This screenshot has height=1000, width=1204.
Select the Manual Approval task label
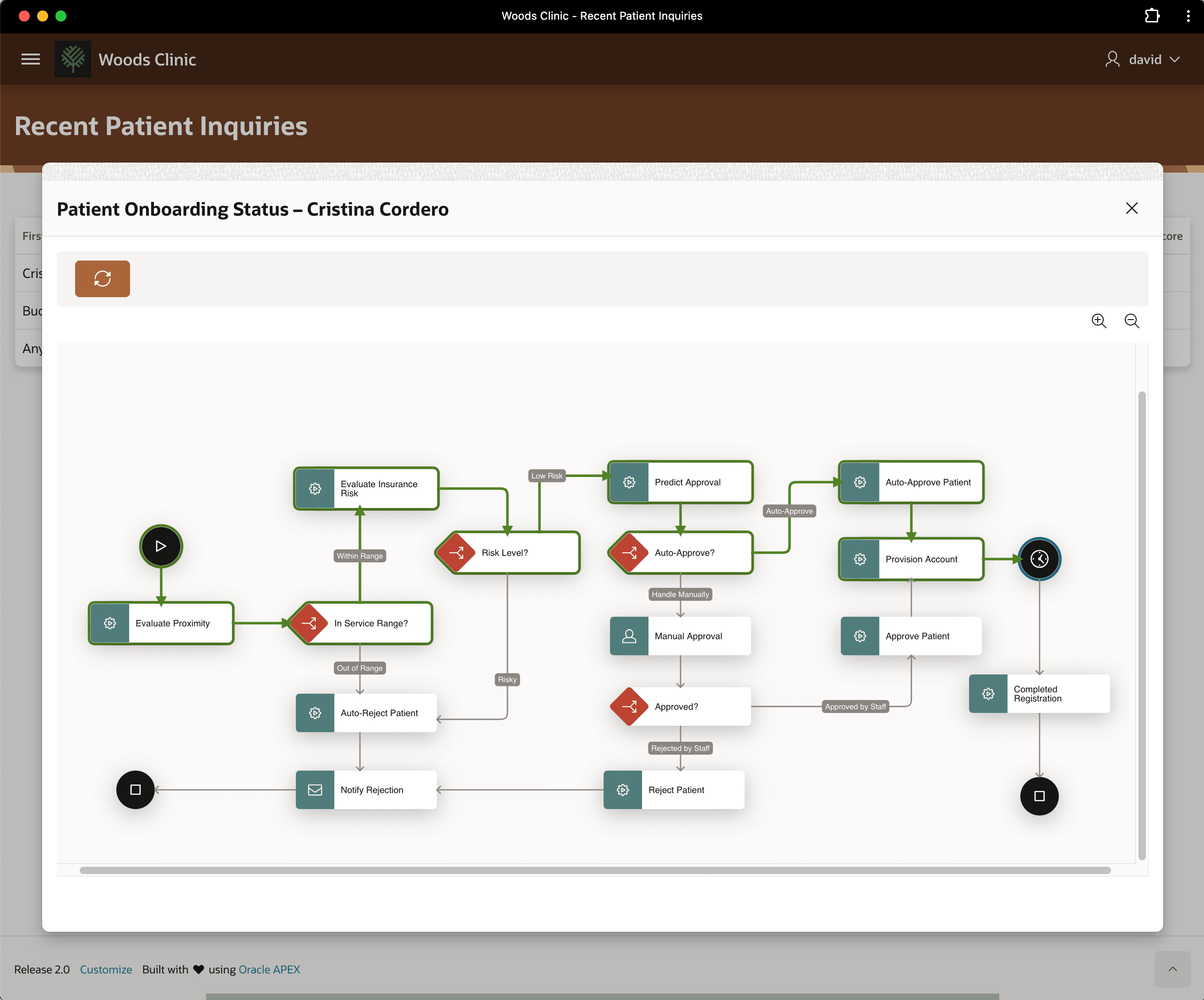pyautogui.click(x=688, y=636)
